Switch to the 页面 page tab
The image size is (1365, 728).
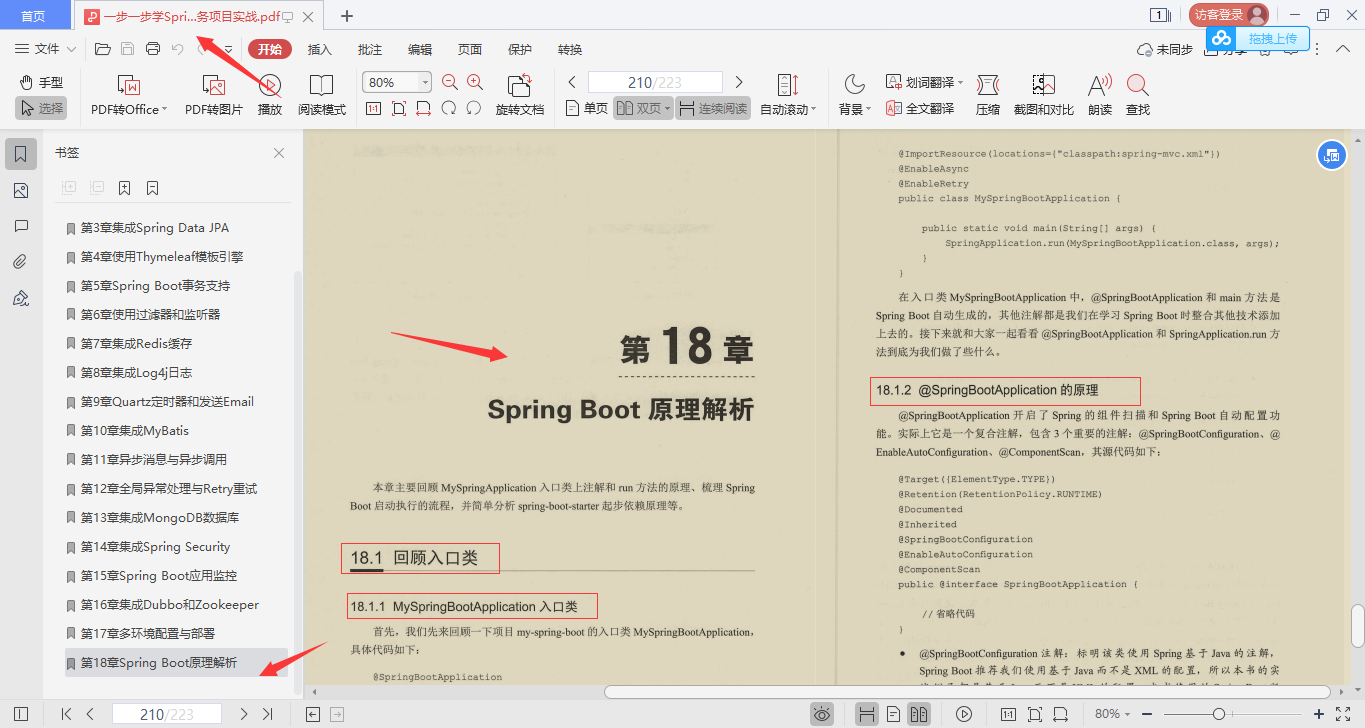470,50
